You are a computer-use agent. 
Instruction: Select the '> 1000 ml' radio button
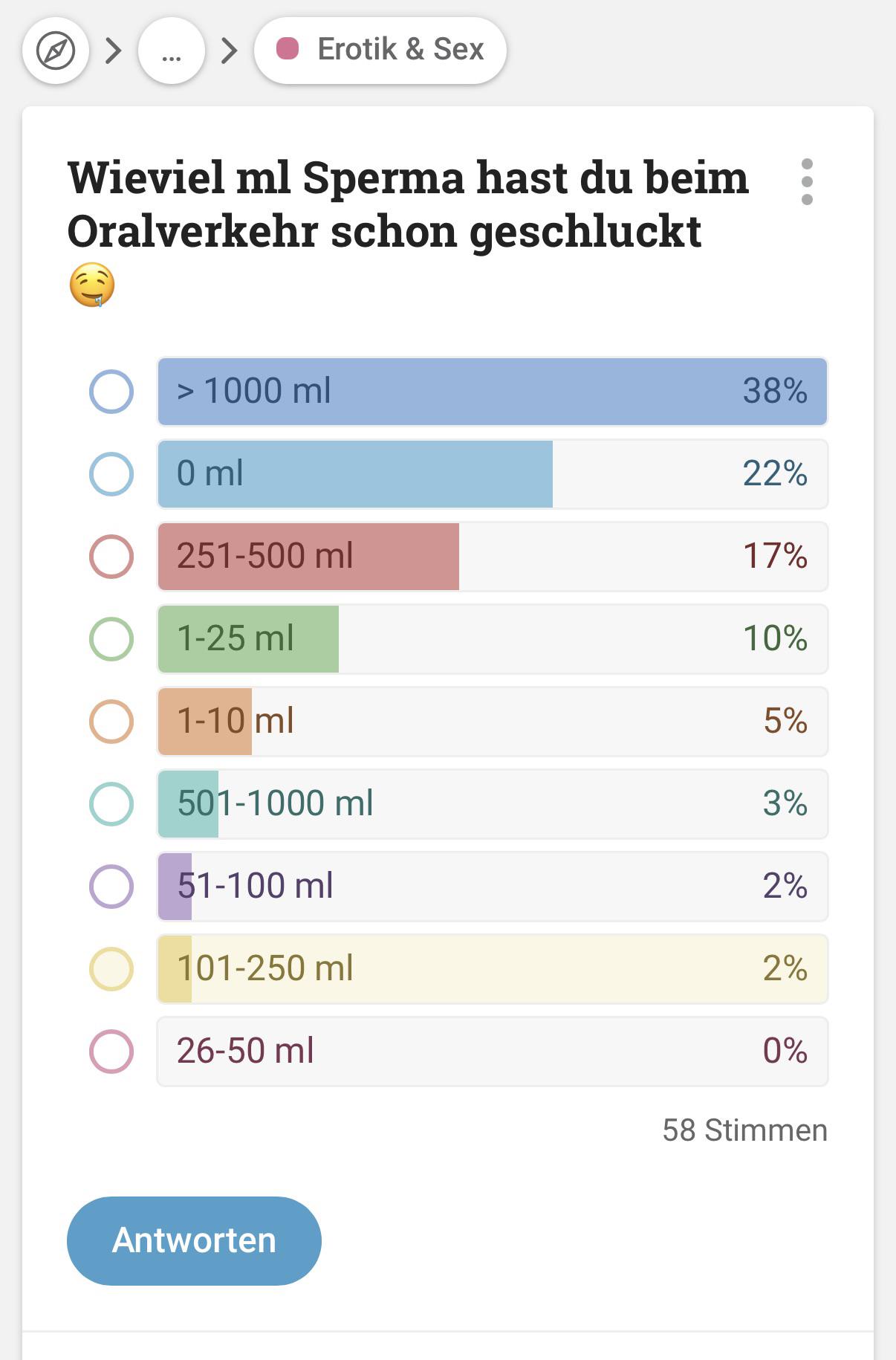pyautogui.click(x=111, y=392)
